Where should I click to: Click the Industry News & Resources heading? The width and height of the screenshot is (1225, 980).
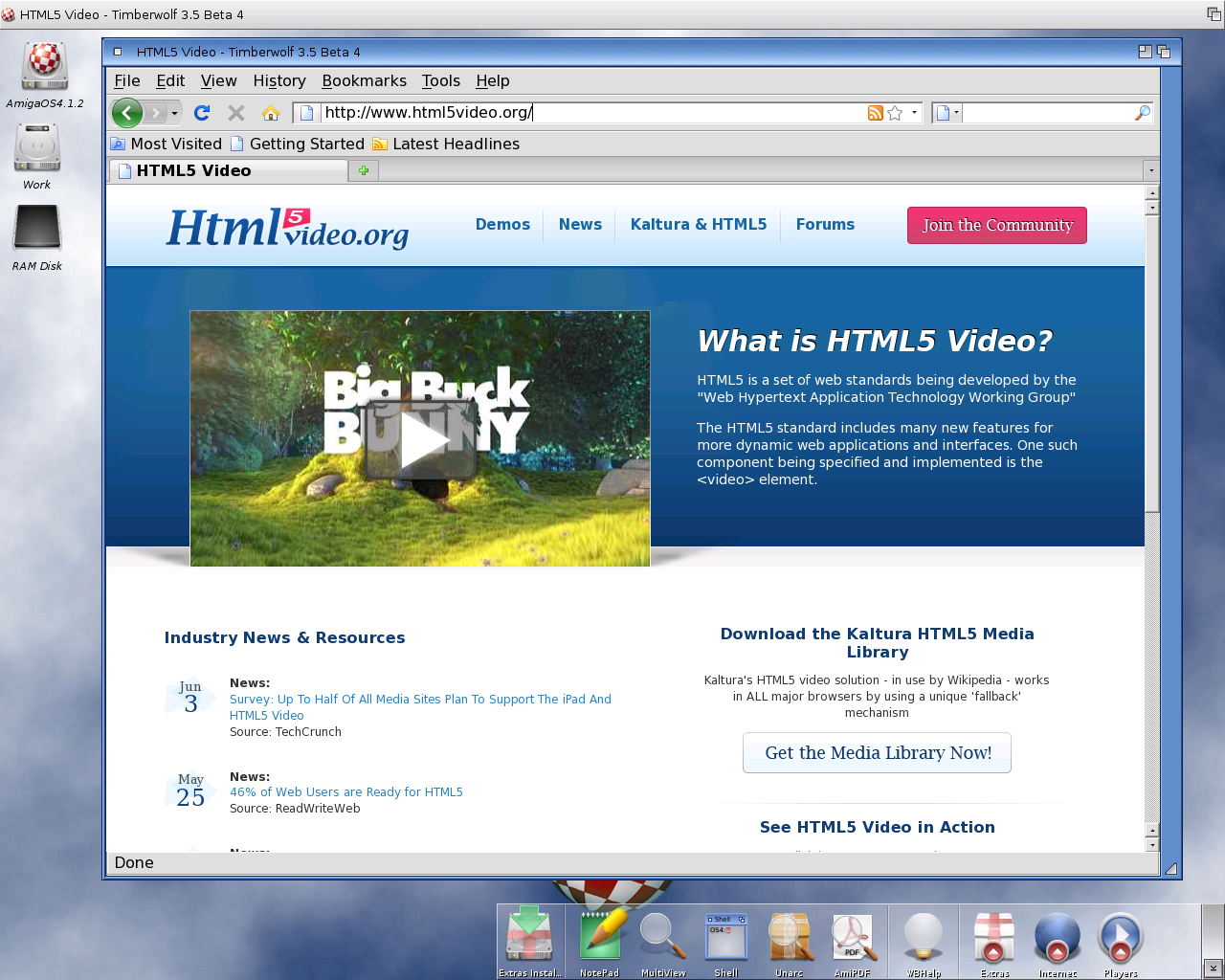(x=284, y=637)
